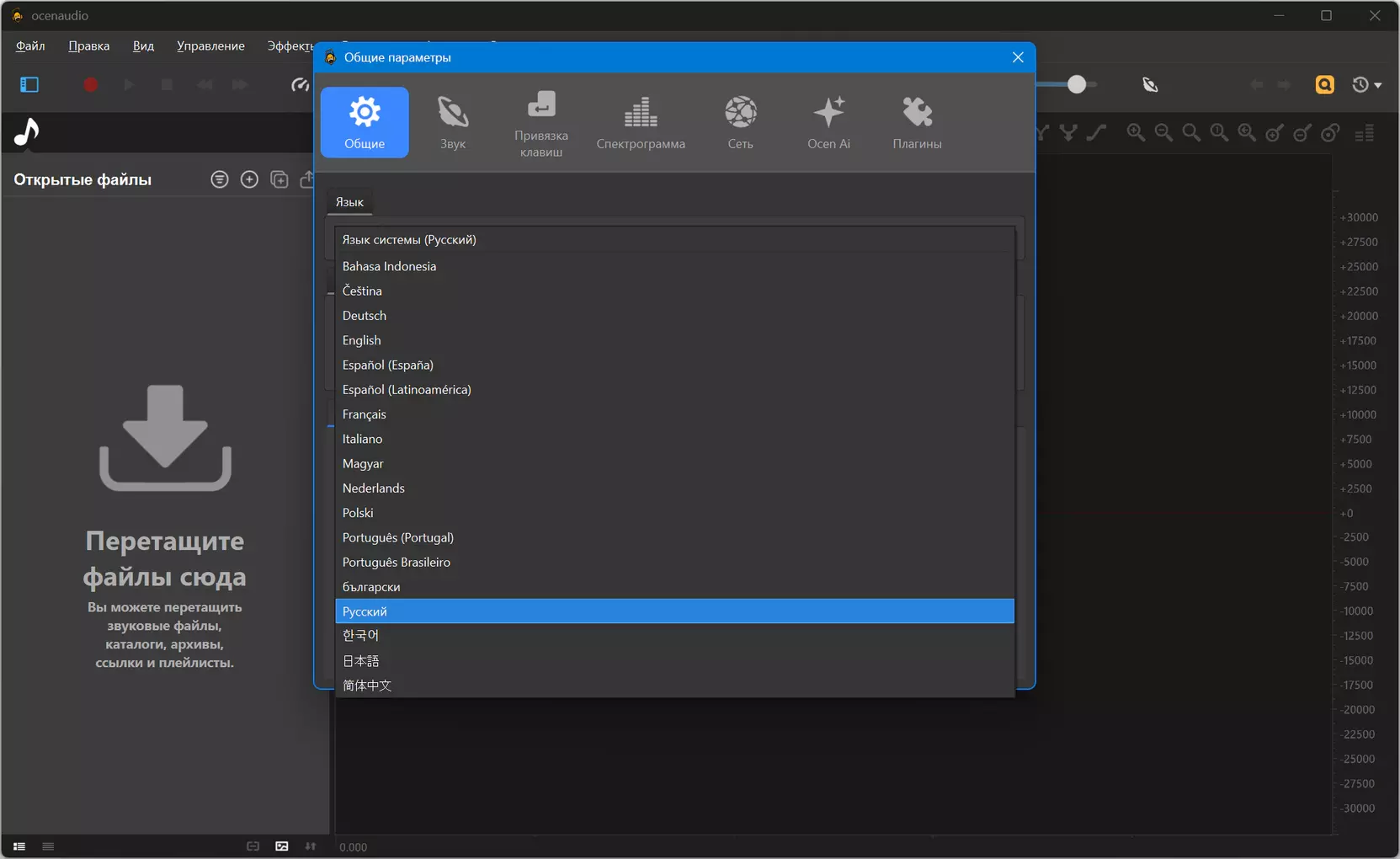Click the level meter bars icon
This screenshot has width=1400, height=859.
(1365, 133)
